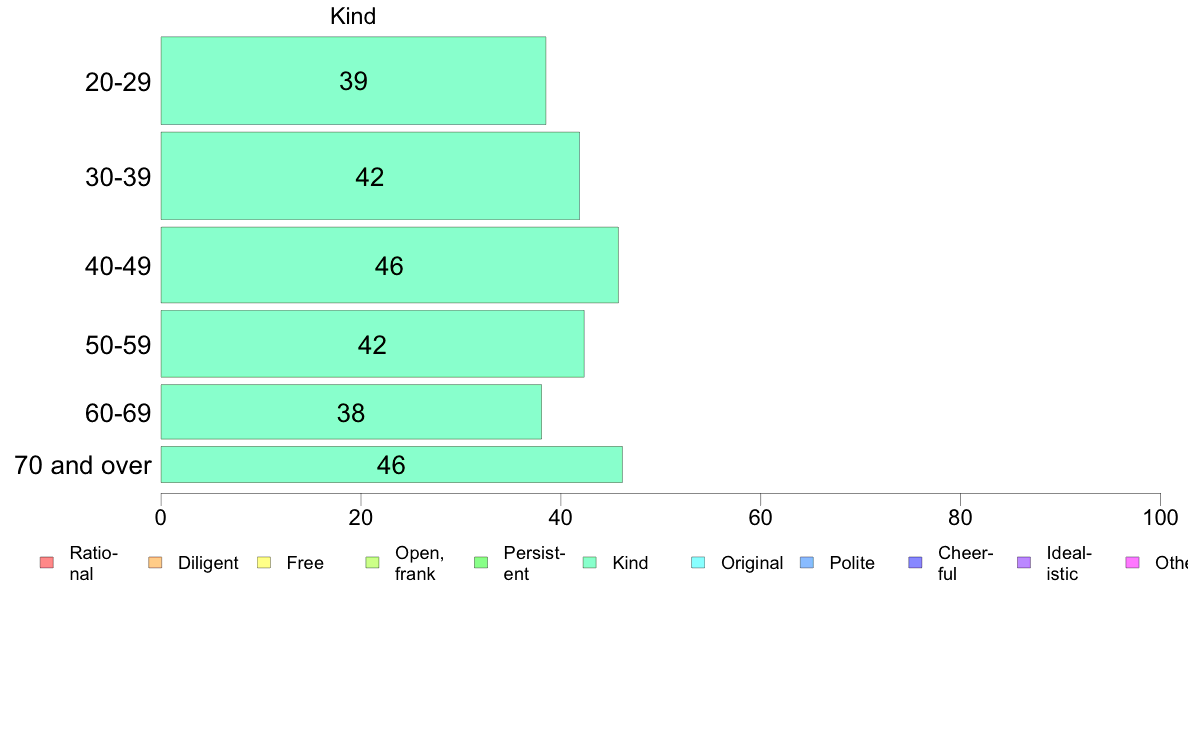Click the 70 and over axis label
The image size is (1188, 736).
[83, 465]
